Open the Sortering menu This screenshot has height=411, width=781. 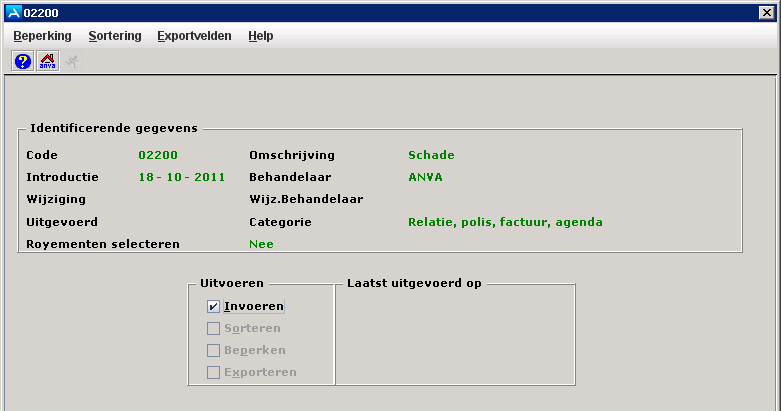114,36
